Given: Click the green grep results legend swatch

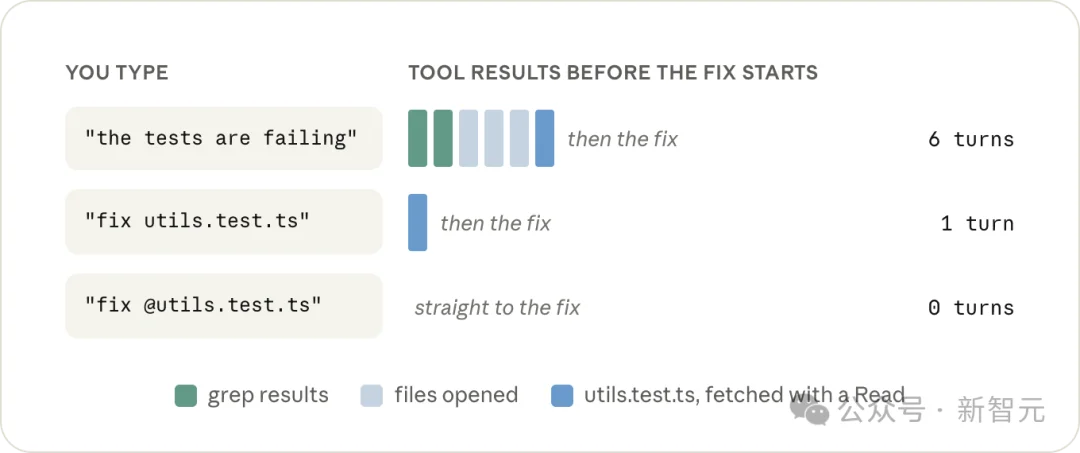Looking at the screenshot, I should click(186, 395).
